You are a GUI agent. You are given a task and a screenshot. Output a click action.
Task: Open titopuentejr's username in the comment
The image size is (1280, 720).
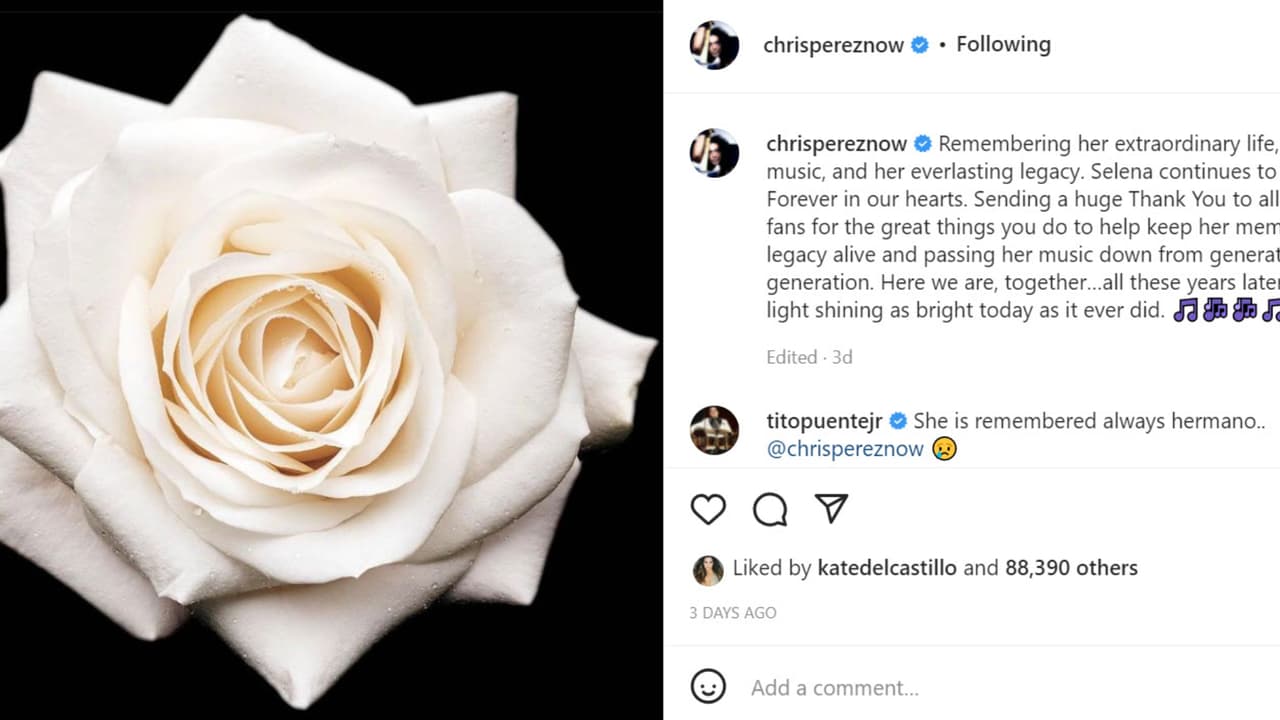tap(823, 421)
